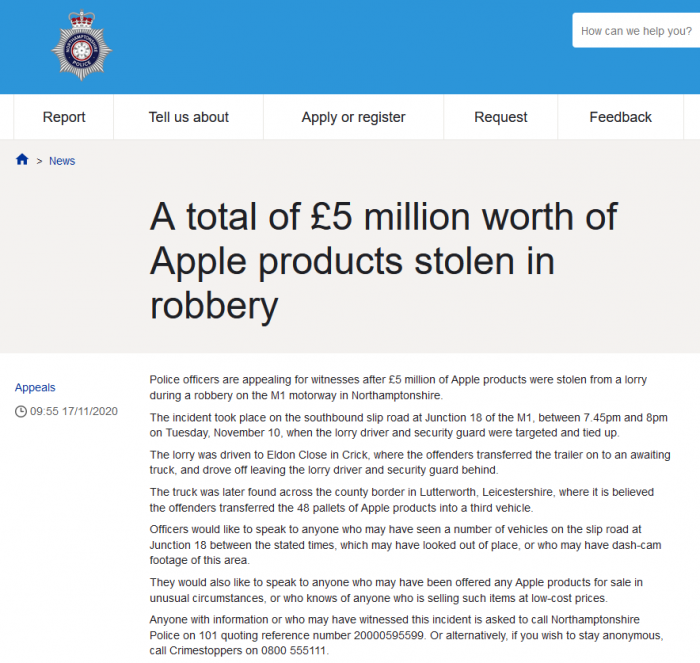700x663 pixels.
Task: Focus the 'How can we help you?' search box
Action: (636, 31)
